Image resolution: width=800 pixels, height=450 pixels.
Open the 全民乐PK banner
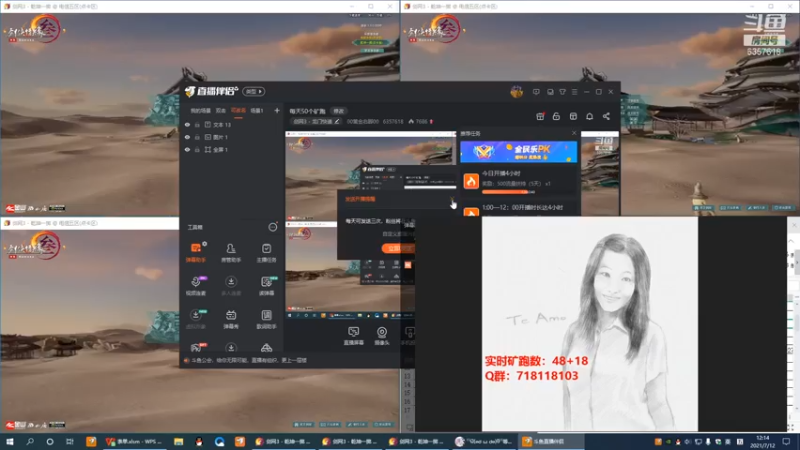click(518, 152)
